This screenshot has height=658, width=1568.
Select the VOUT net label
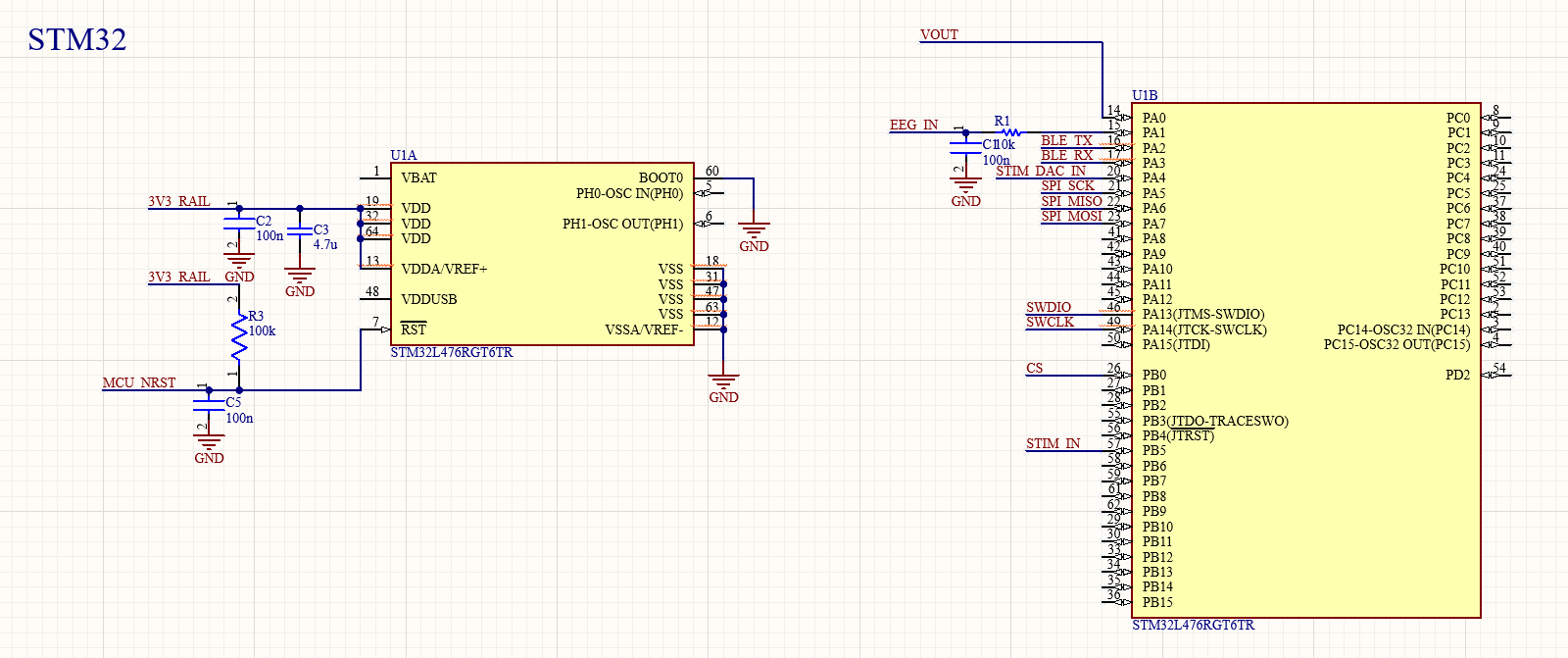click(x=939, y=35)
